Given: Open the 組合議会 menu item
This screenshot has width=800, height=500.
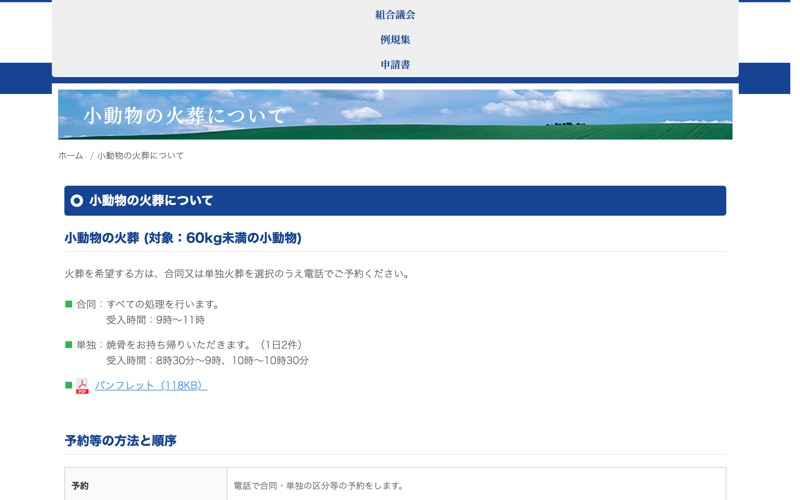Looking at the screenshot, I should click(x=395, y=15).
